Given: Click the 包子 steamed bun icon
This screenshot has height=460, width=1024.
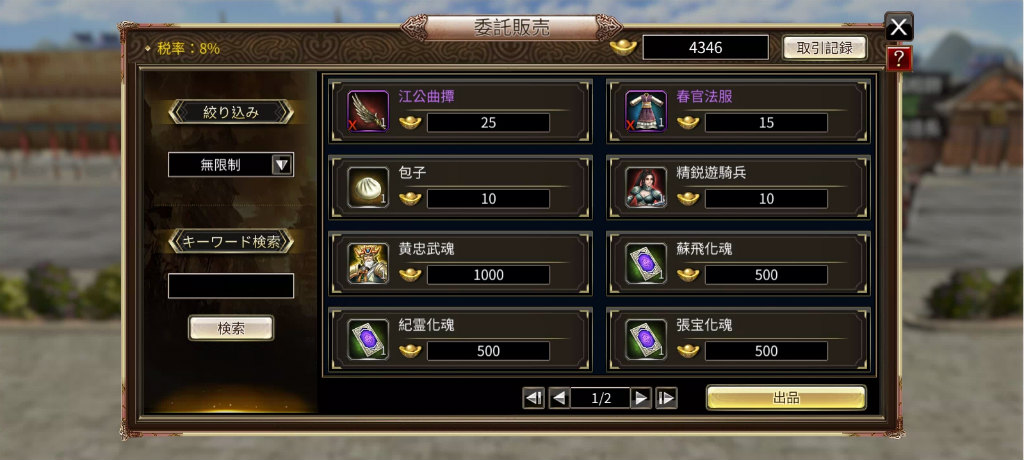Looking at the screenshot, I should 368,188.
